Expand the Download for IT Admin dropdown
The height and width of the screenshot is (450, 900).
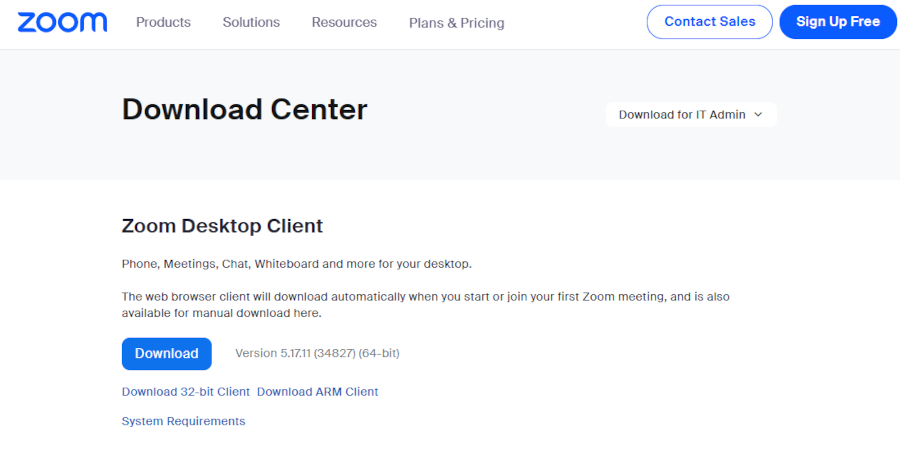tap(682, 115)
